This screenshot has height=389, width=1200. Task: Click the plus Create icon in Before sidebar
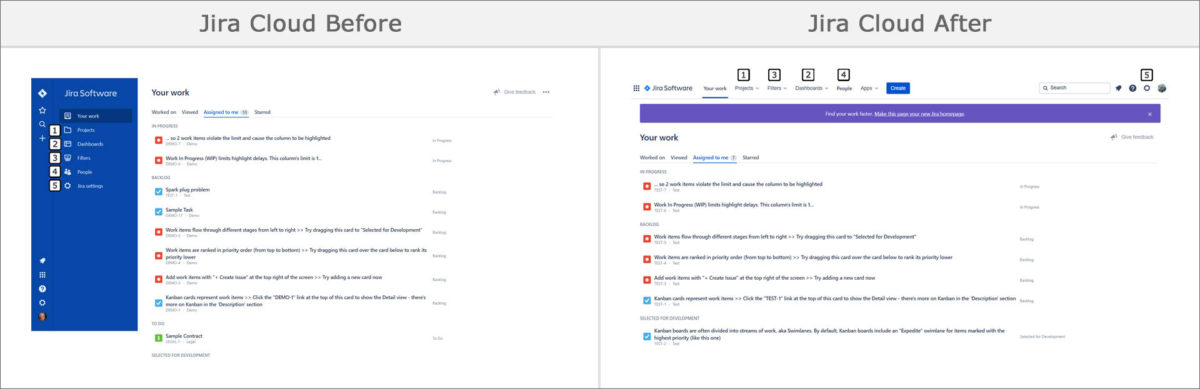[x=42, y=139]
